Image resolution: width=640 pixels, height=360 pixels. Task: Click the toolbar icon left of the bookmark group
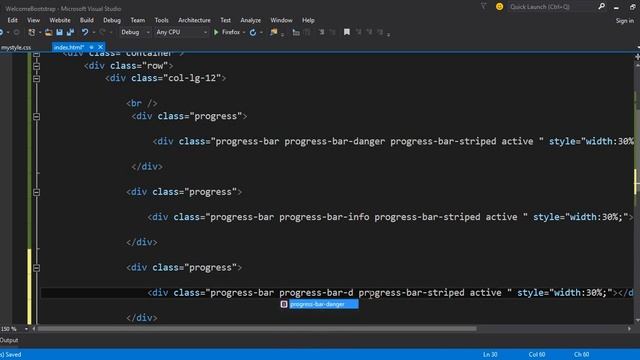332,32
